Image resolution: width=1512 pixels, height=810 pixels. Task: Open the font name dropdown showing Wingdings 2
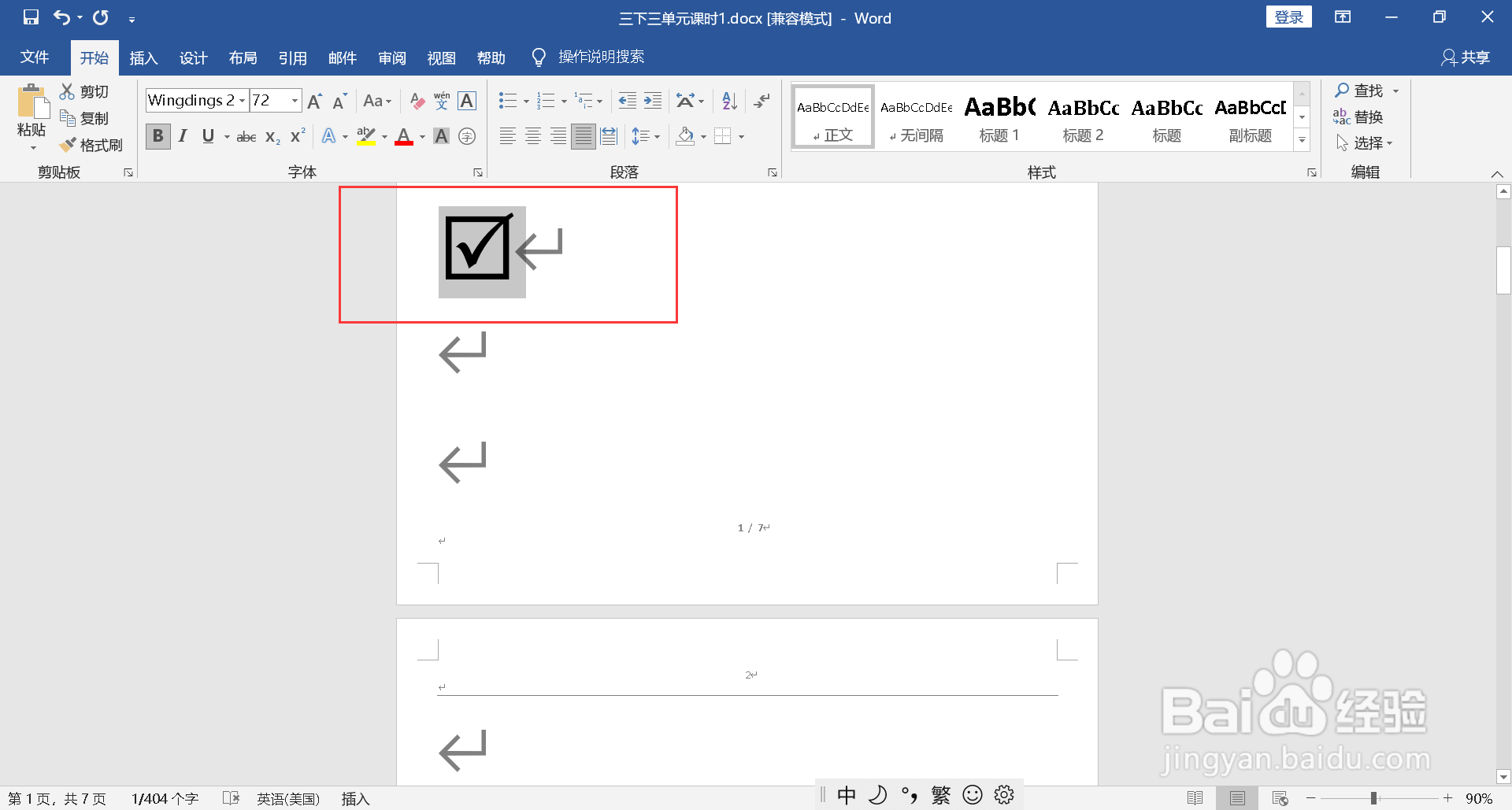pyautogui.click(x=242, y=101)
